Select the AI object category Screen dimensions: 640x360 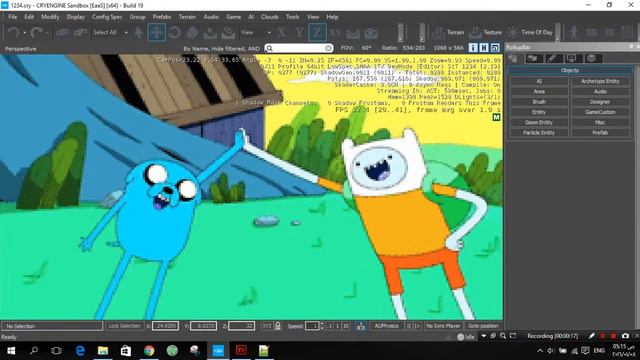539,81
